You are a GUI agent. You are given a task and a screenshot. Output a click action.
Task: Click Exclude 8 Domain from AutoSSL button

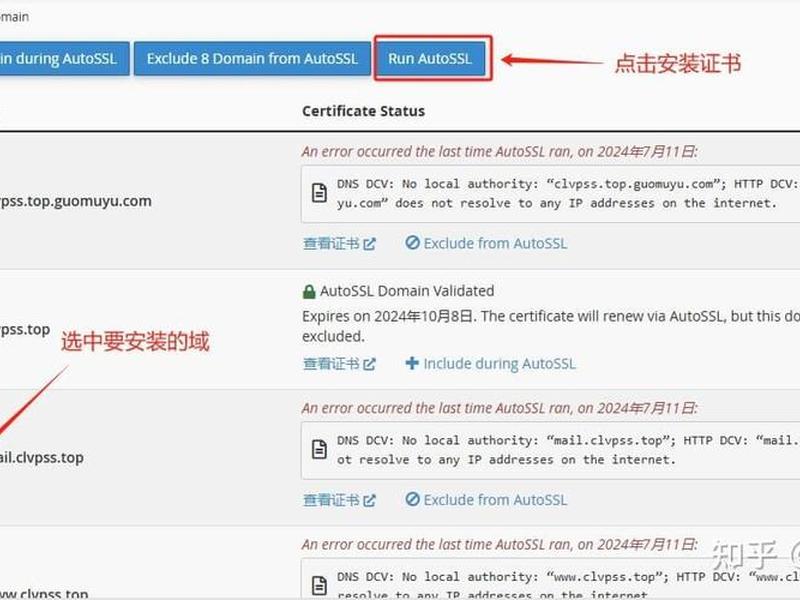click(252, 59)
